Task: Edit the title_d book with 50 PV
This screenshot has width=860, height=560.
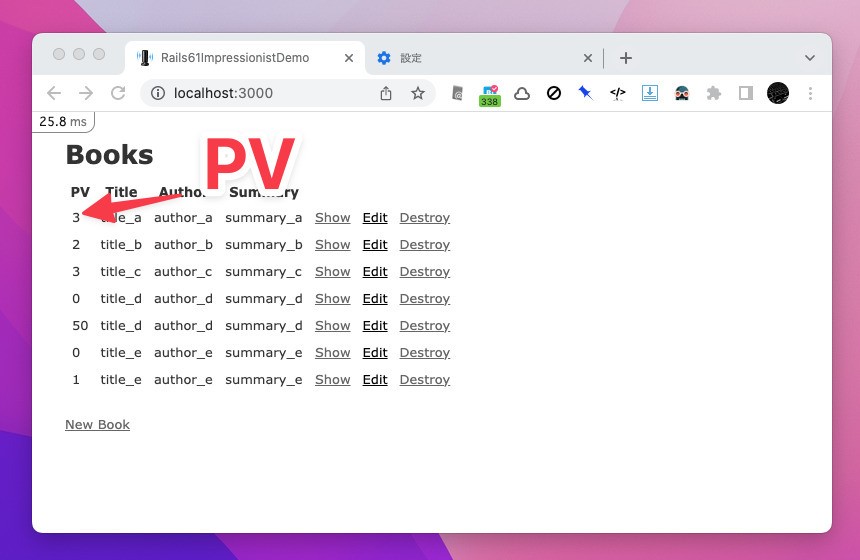Action: (x=375, y=325)
